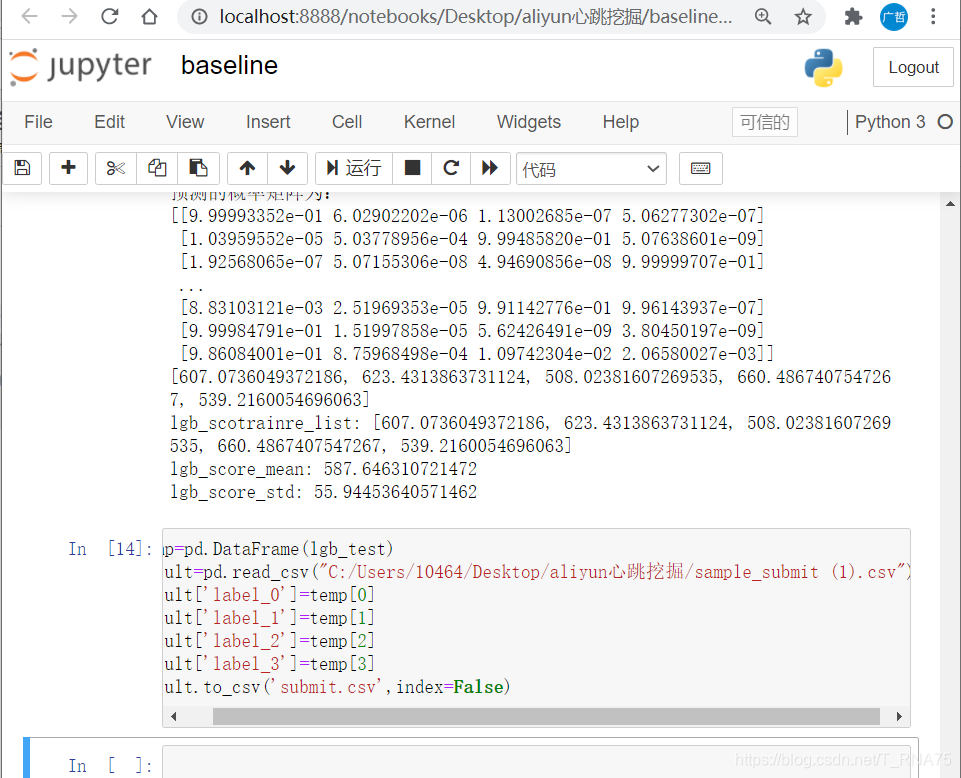Click the Python logo icon

point(823,67)
